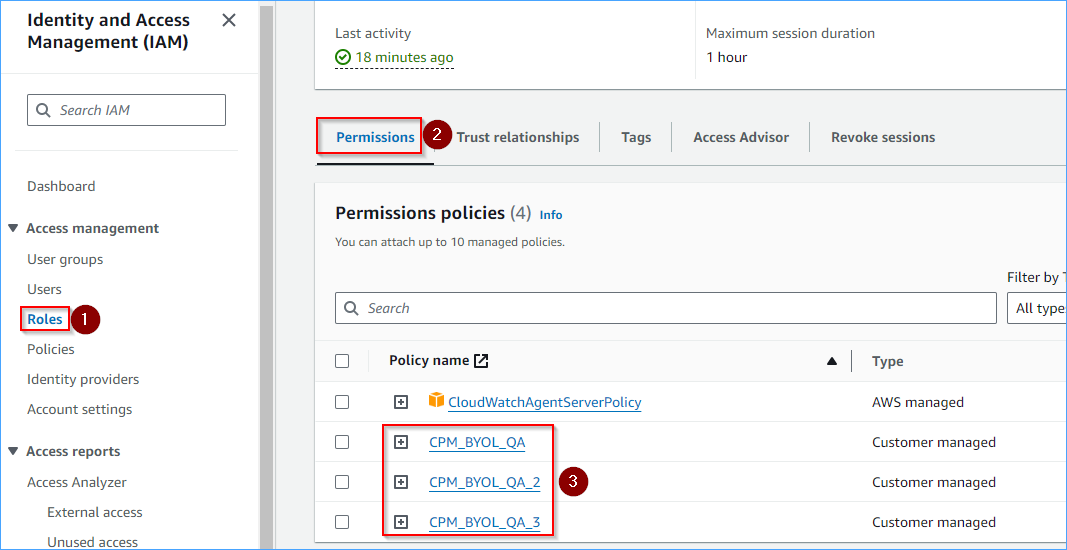1067x550 pixels.
Task: Click the CloudWatchAgentServerPolicy orange cube icon
Action: pyautogui.click(x=436, y=402)
